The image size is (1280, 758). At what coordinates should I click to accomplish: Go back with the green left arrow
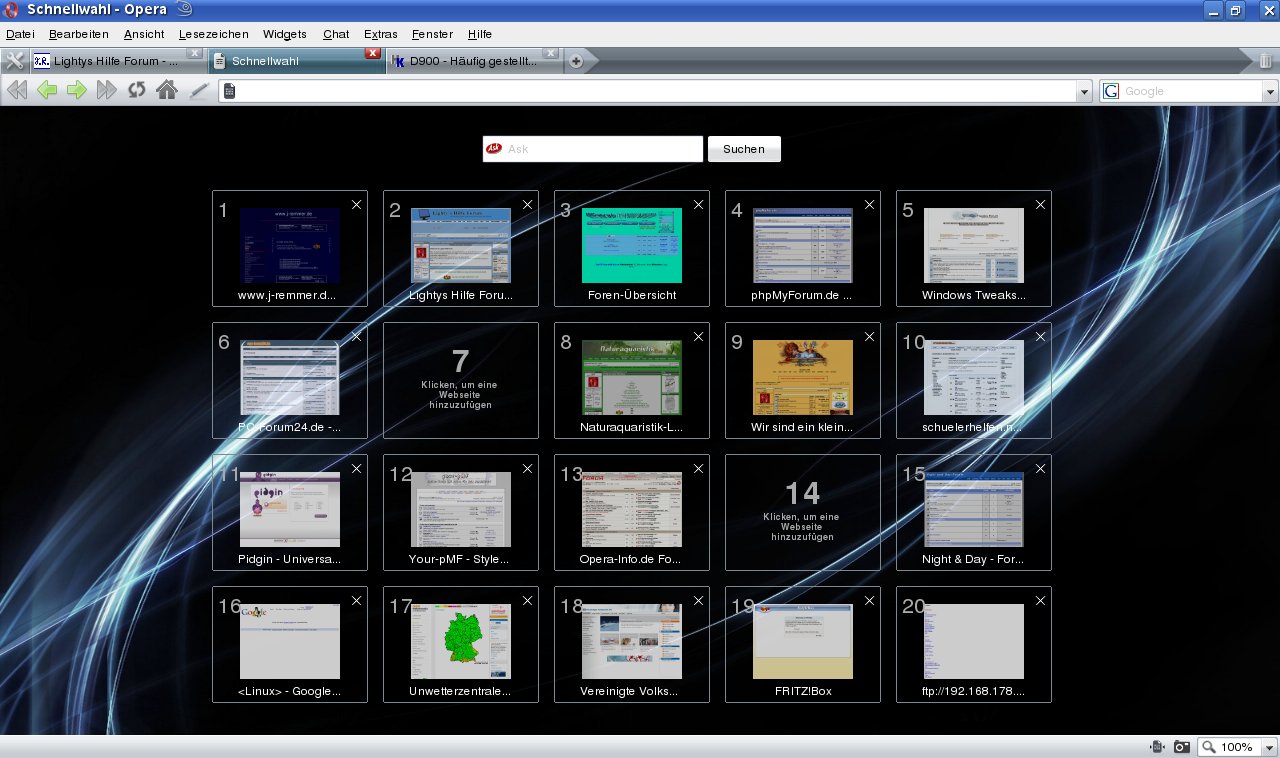tap(47, 91)
